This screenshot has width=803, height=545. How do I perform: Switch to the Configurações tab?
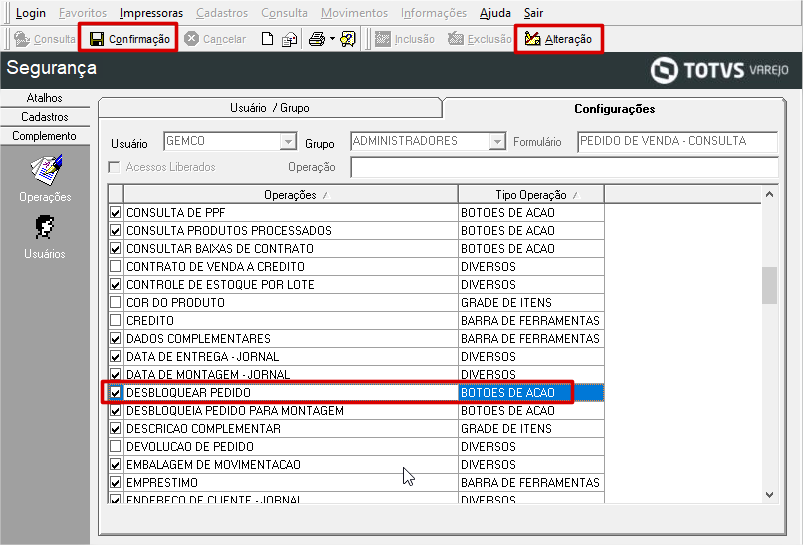[x=615, y=109]
